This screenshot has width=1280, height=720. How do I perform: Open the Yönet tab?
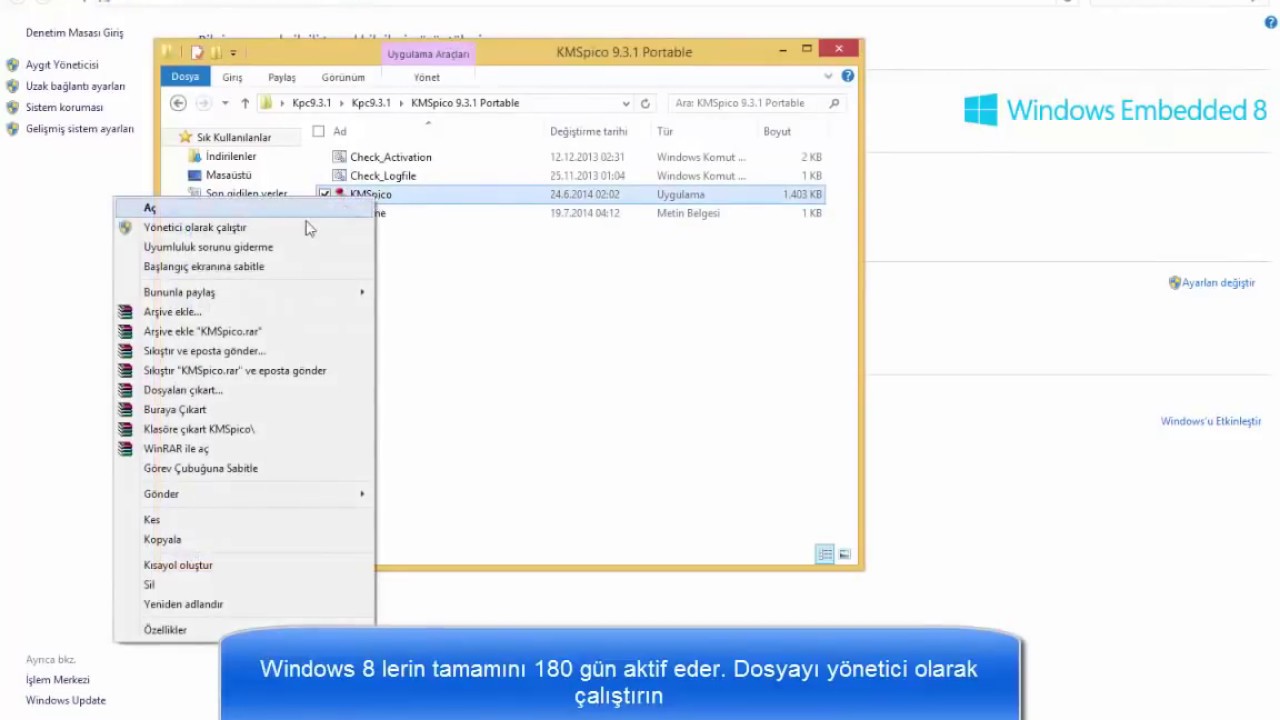pos(427,77)
